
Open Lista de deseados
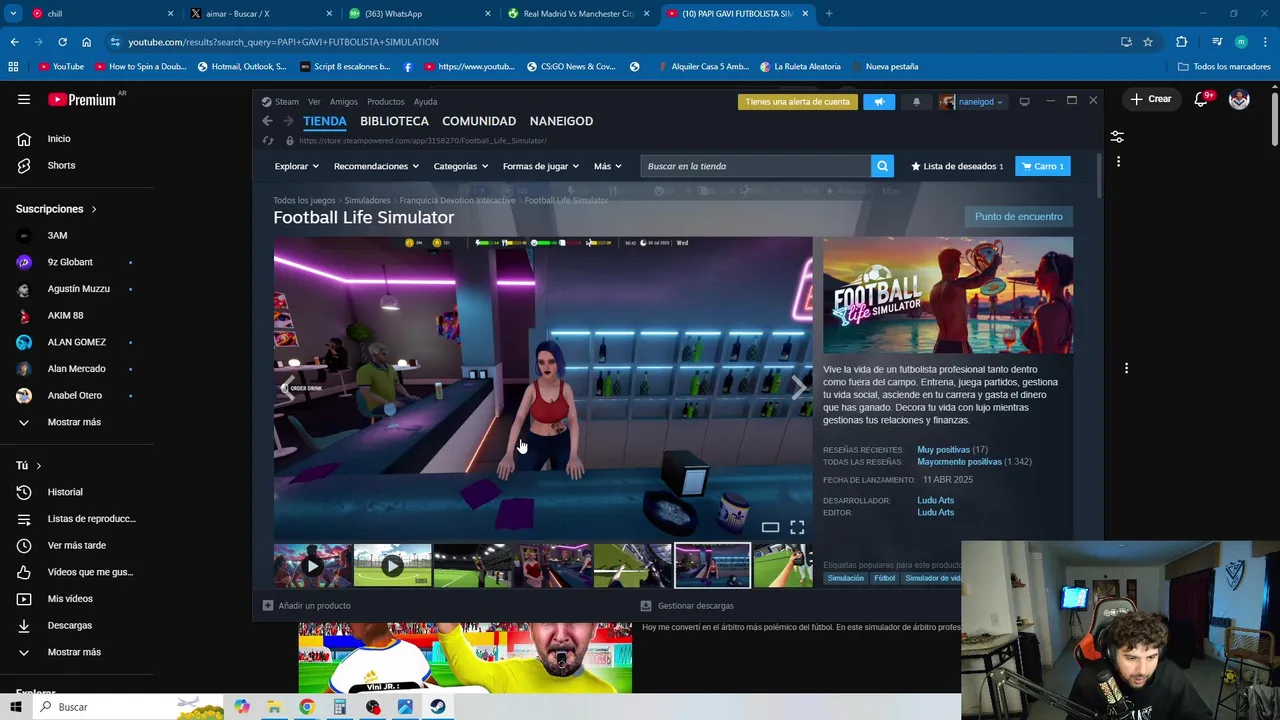pyautogui.click(x=957, y=166)
